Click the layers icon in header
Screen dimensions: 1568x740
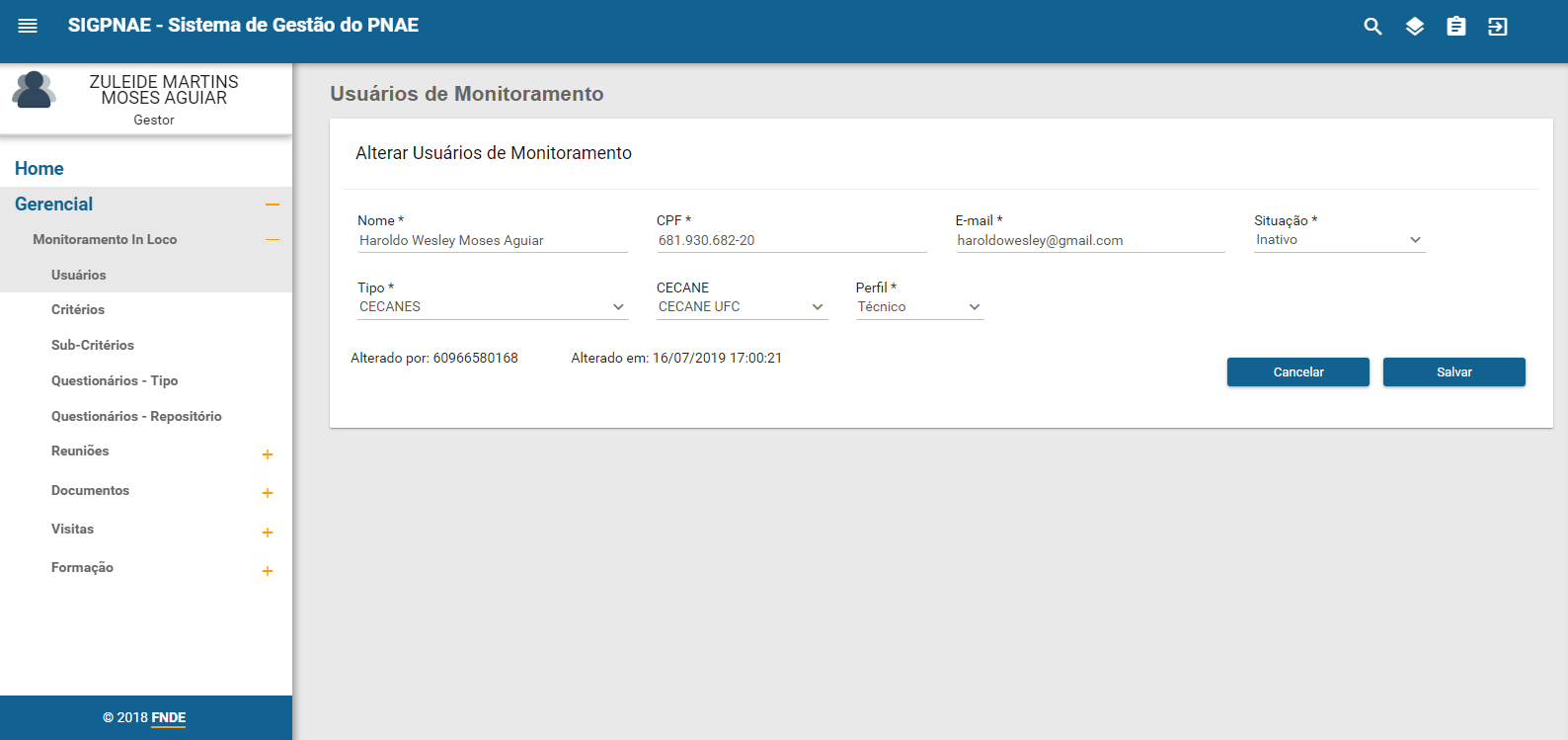[1414, 27]
